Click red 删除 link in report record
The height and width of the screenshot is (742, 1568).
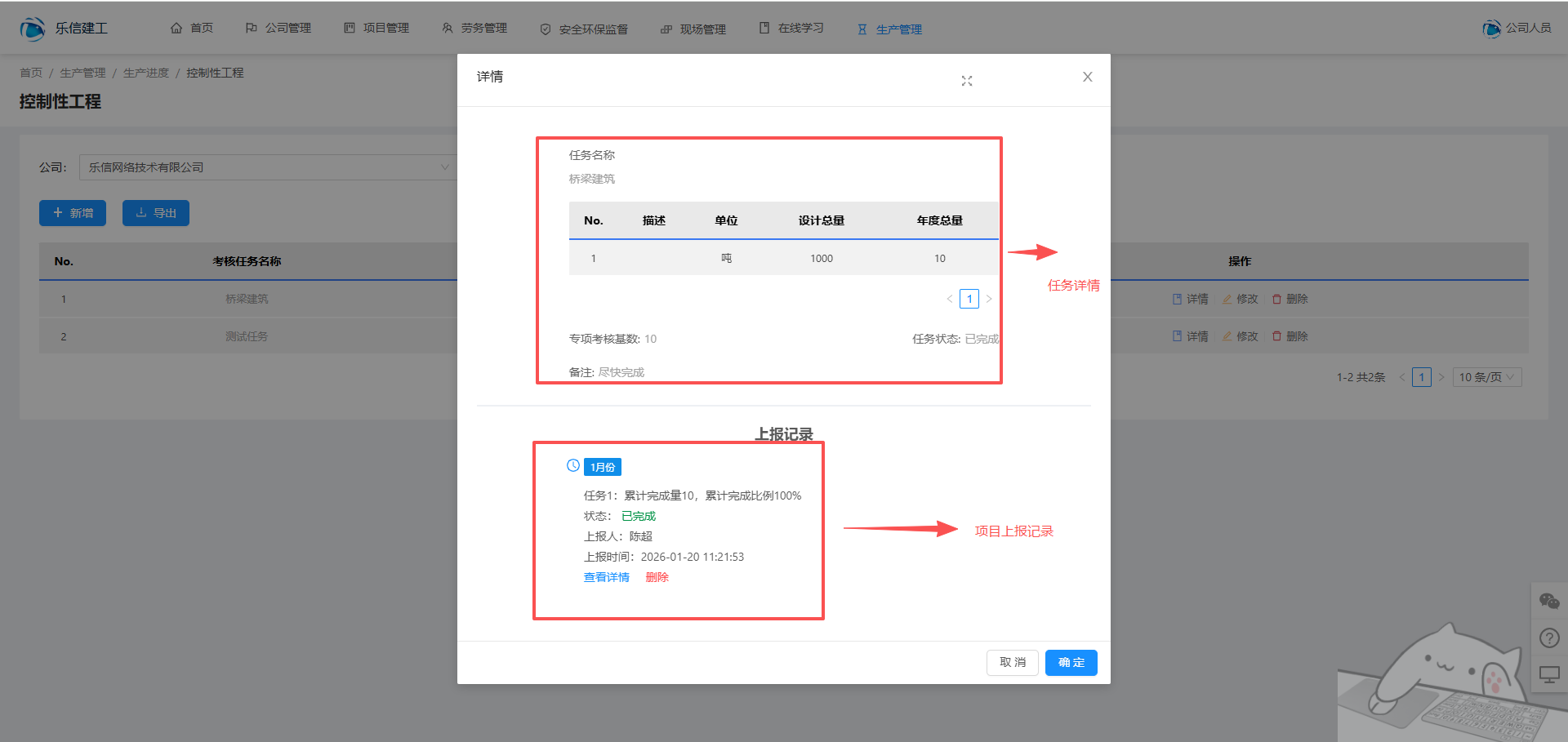[657, 577]
